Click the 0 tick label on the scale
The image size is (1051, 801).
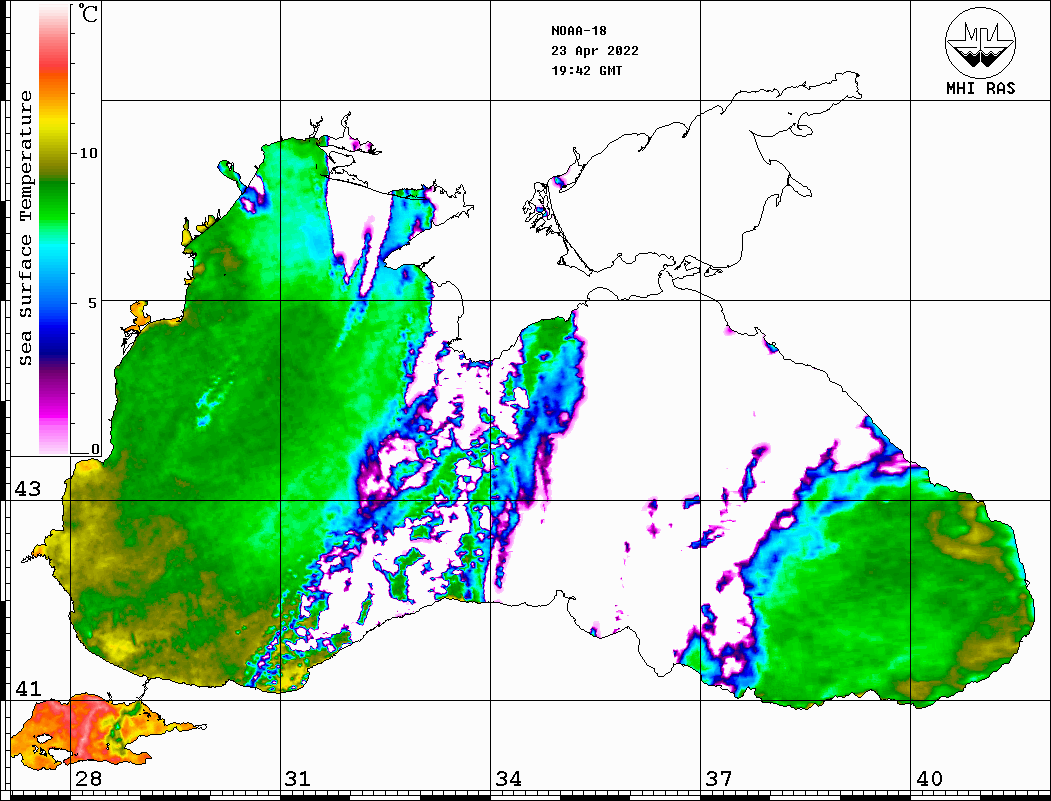tap(95, 449)
